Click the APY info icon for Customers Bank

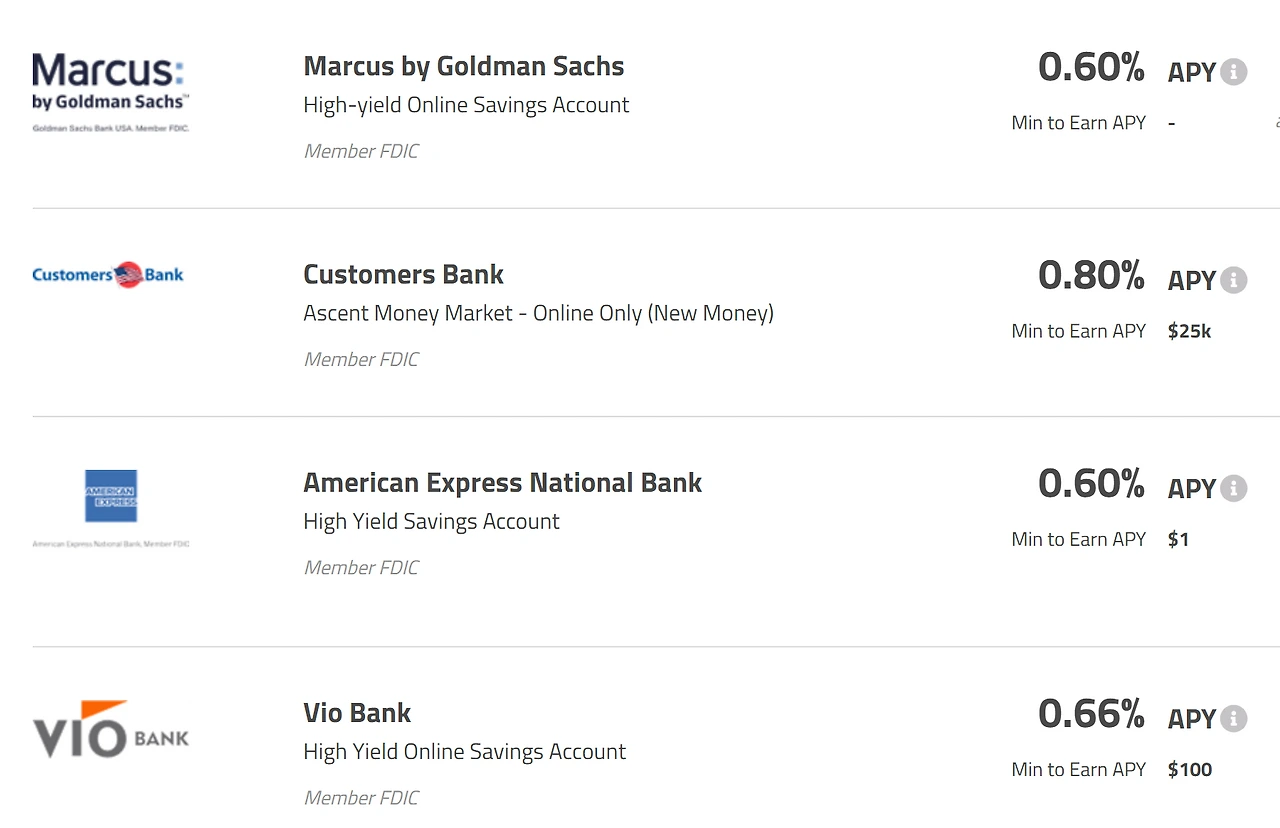coord(1234,280)
